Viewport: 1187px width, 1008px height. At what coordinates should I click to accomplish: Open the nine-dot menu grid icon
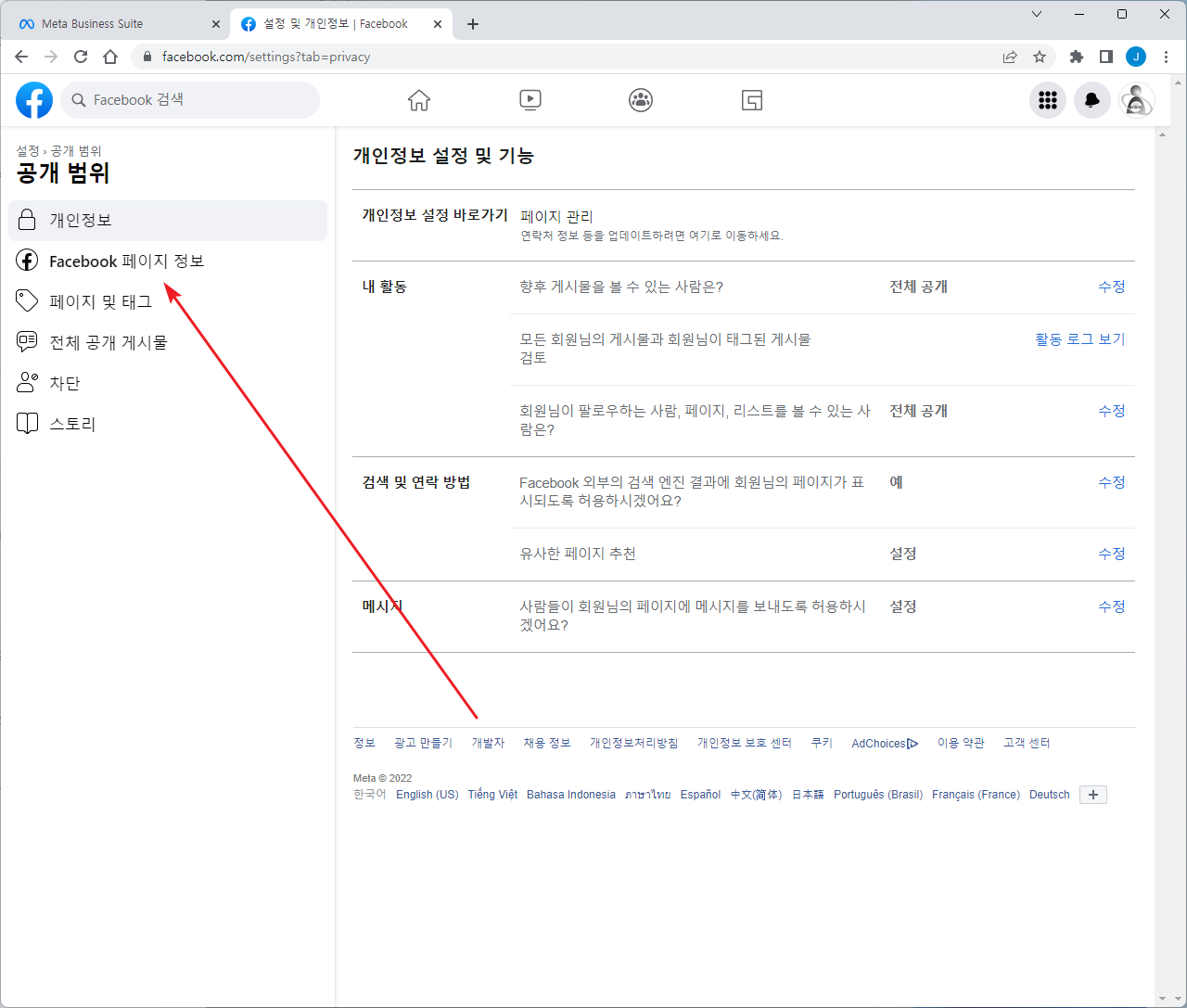coord(1048,100)
